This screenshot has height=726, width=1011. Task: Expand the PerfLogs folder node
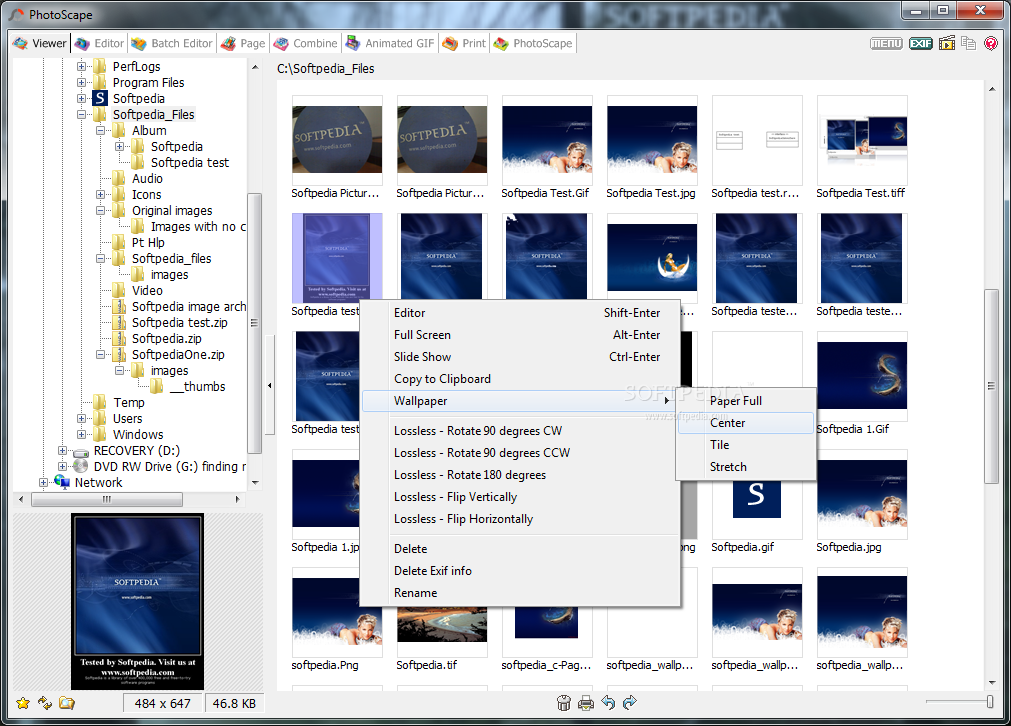[x=81, y=66]
